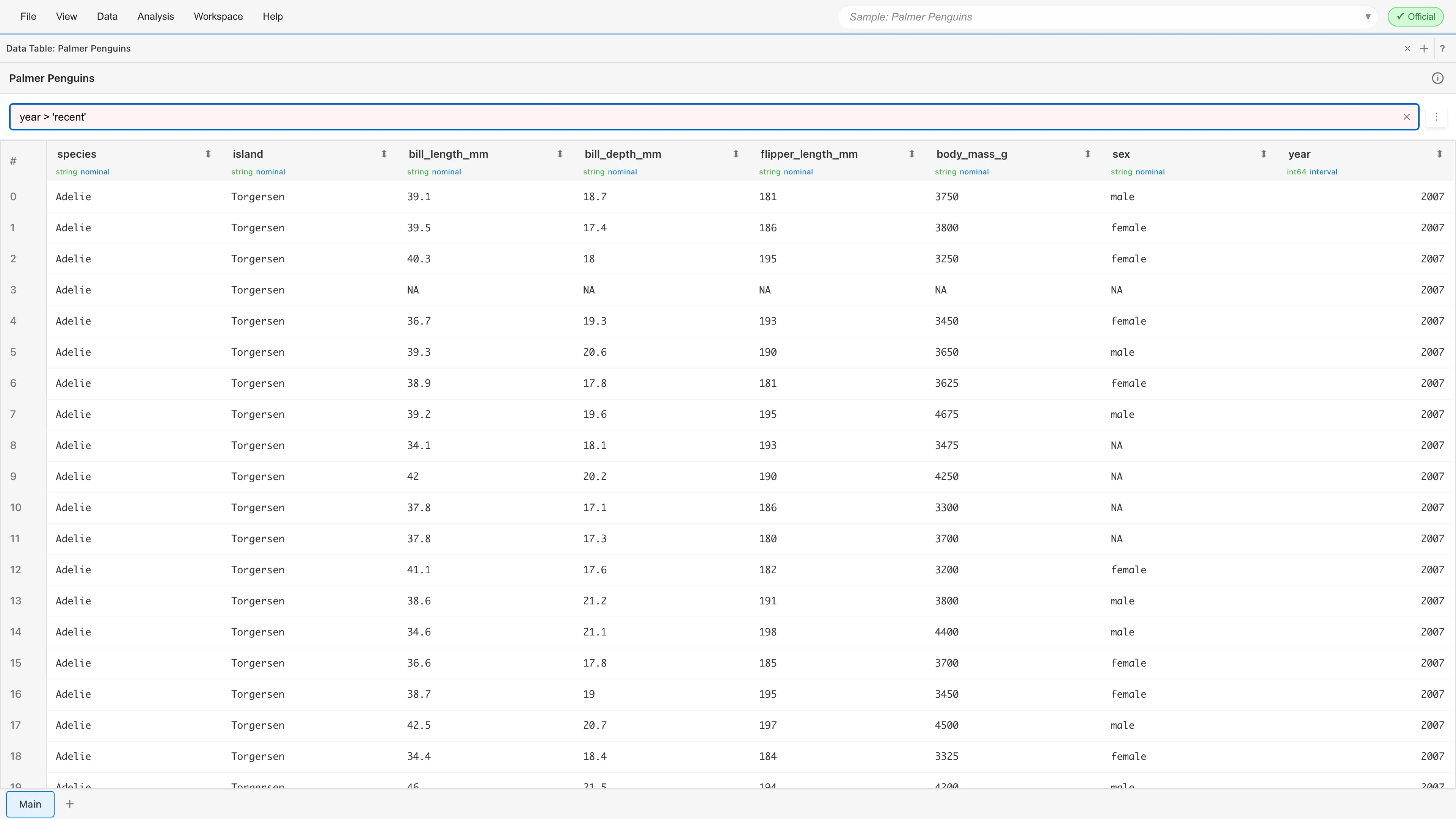Open the View menu
Image resolution: width=1456 pixels, height=819 pixels.
66,16
